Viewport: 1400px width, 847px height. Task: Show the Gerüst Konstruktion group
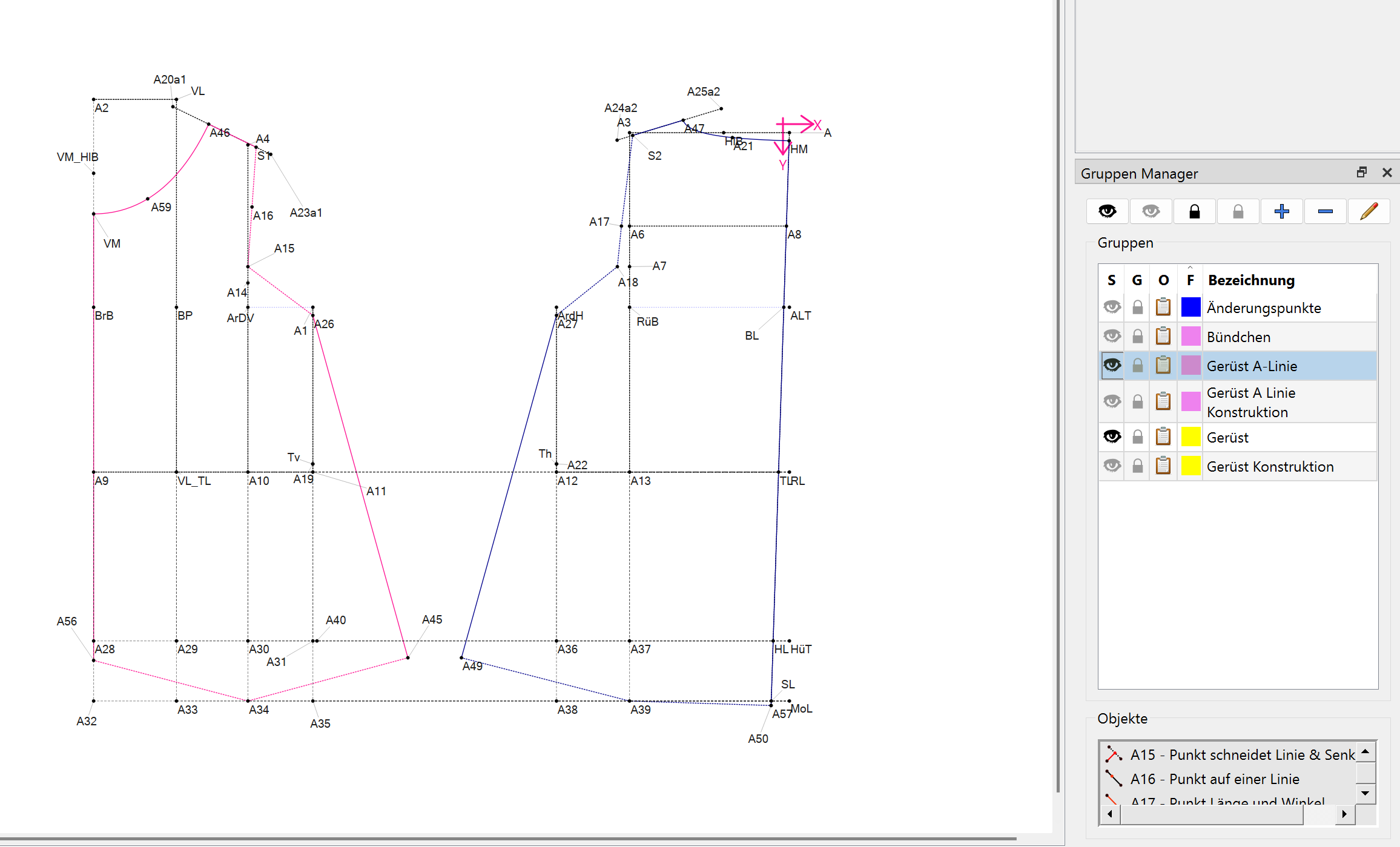1112,466
